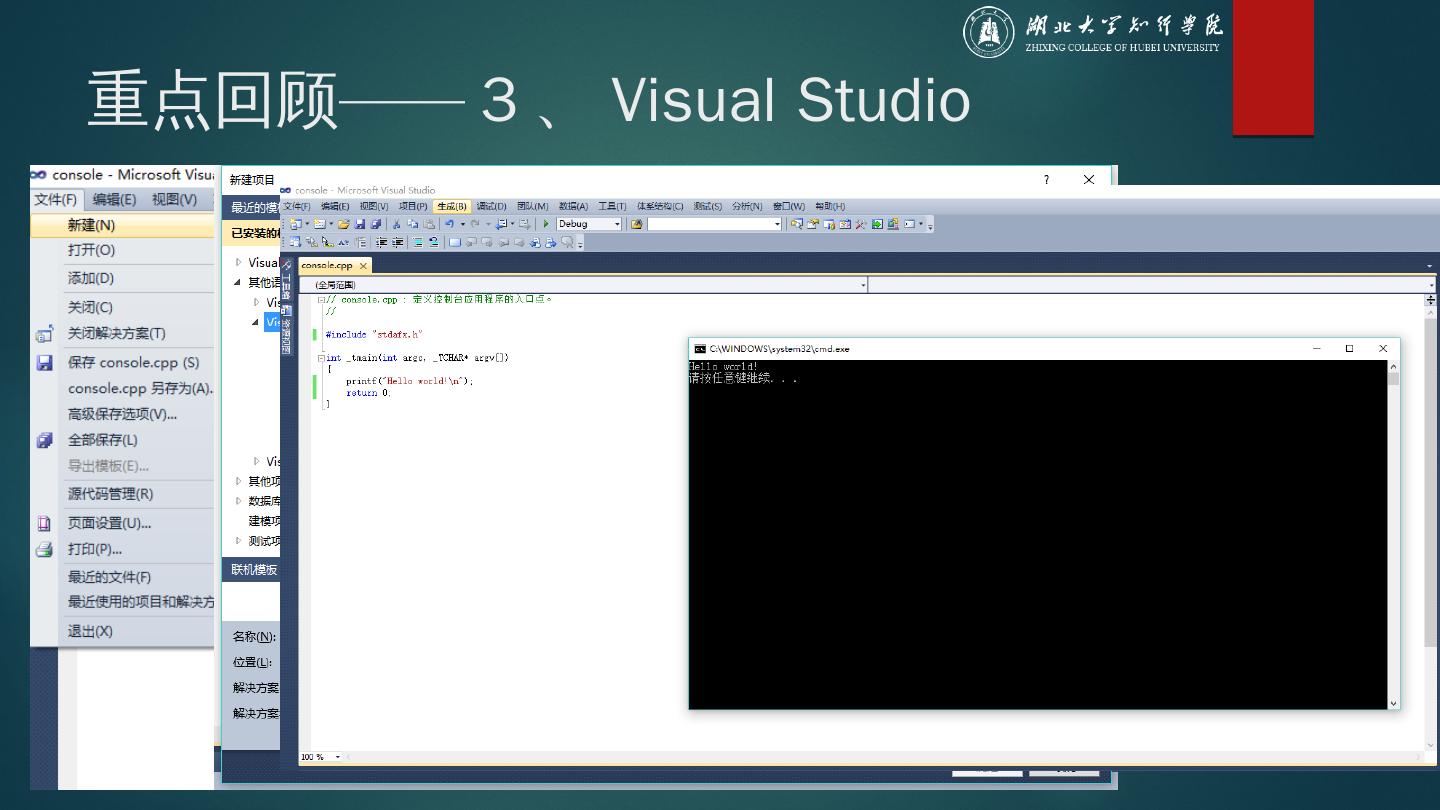Viewport: 1440px width, 810px height.
Task: Click the New Project toolbar icon
Action: (296, 224)
